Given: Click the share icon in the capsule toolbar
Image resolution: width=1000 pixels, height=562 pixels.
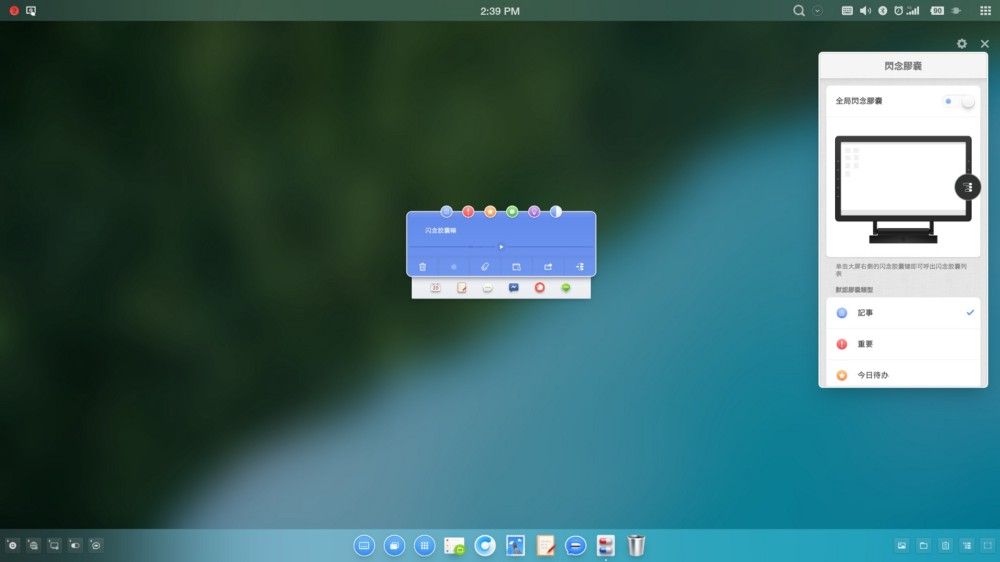Looking at the screenshot, I should (548, 267).
